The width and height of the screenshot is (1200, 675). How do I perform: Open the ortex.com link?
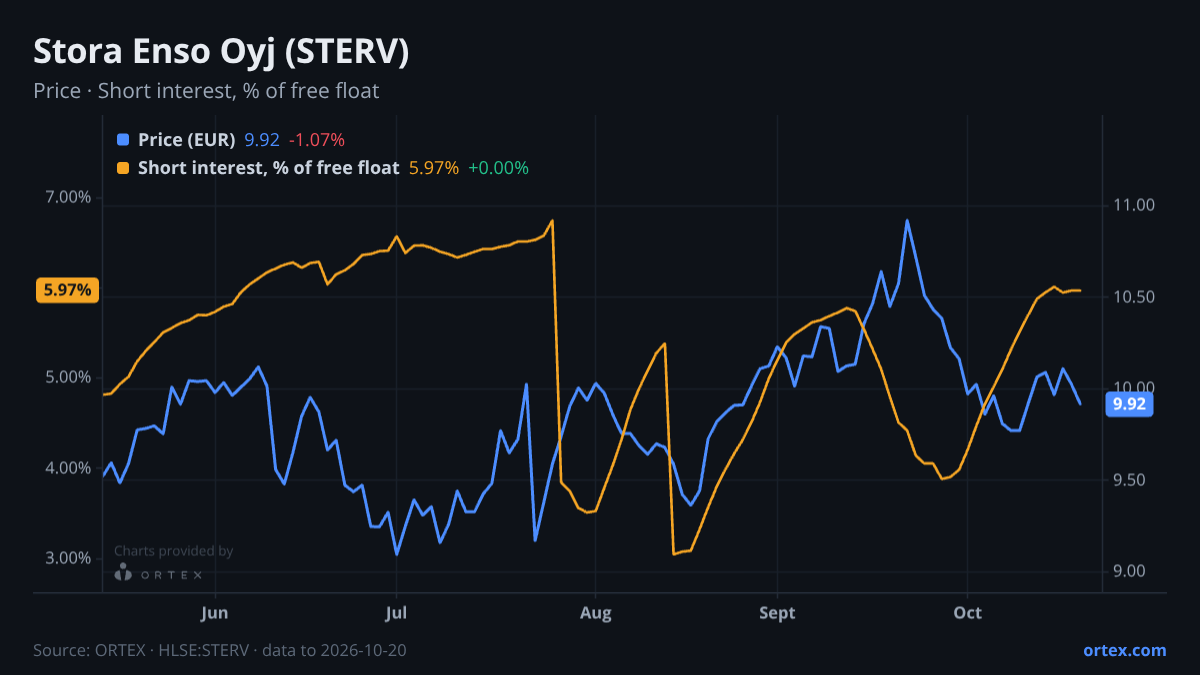(x=1125, y=650)
